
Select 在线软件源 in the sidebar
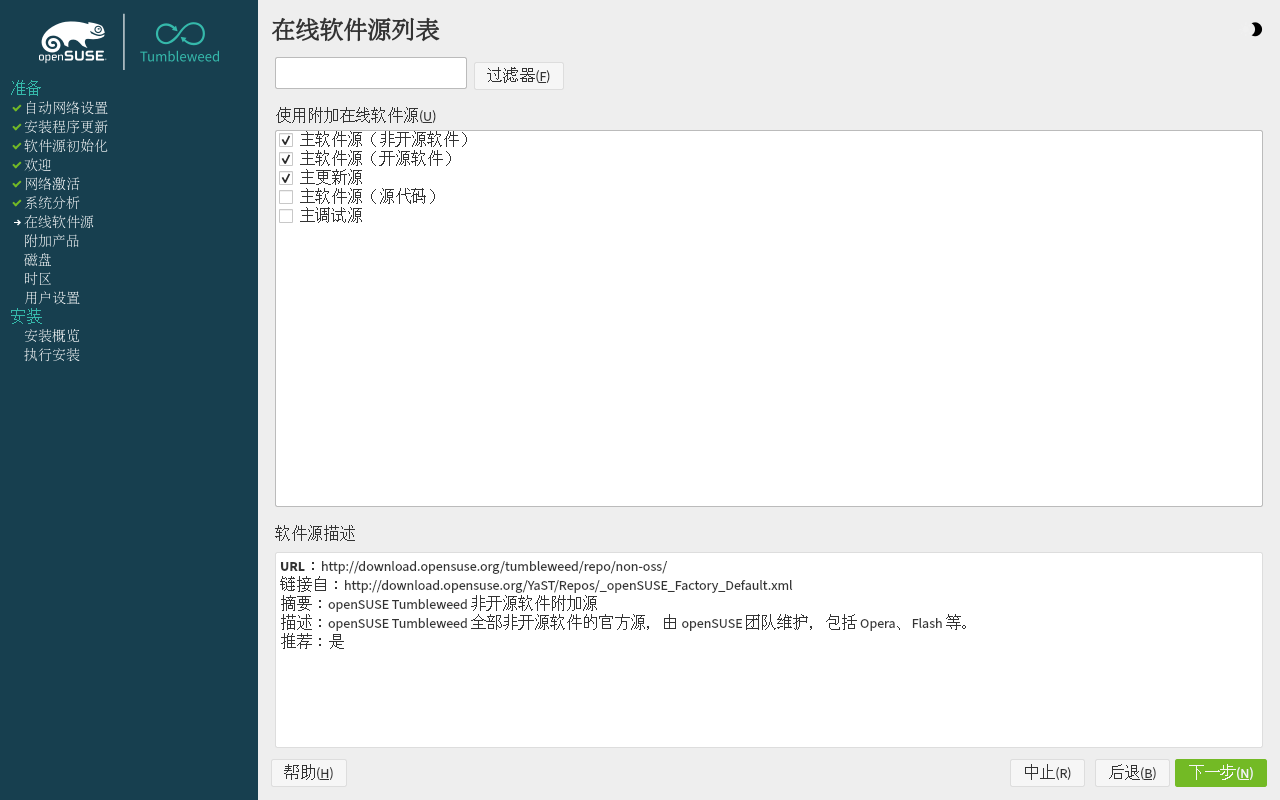click(x=59, y=221)
